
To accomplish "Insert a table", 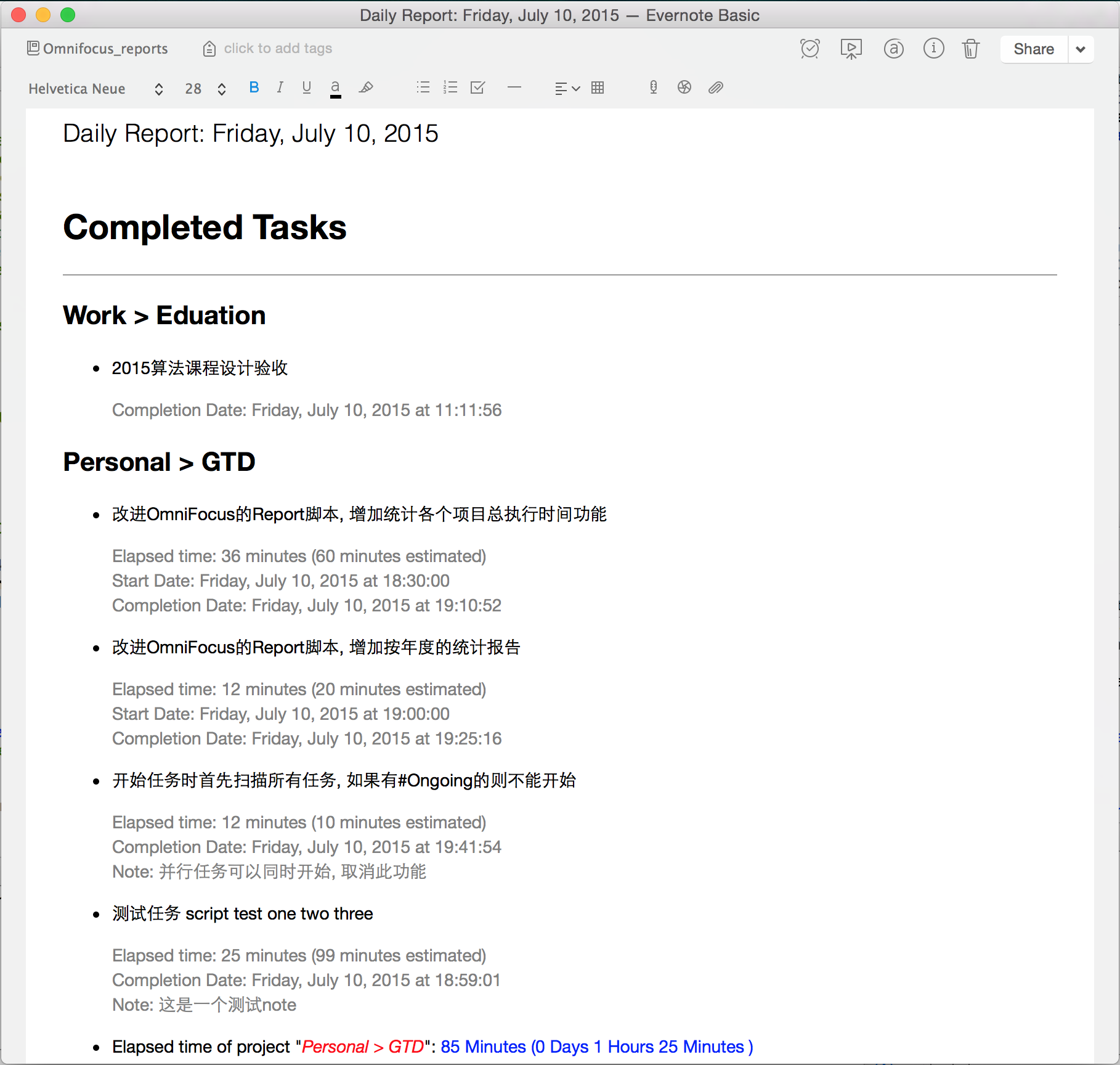I will tap(598, 88).
